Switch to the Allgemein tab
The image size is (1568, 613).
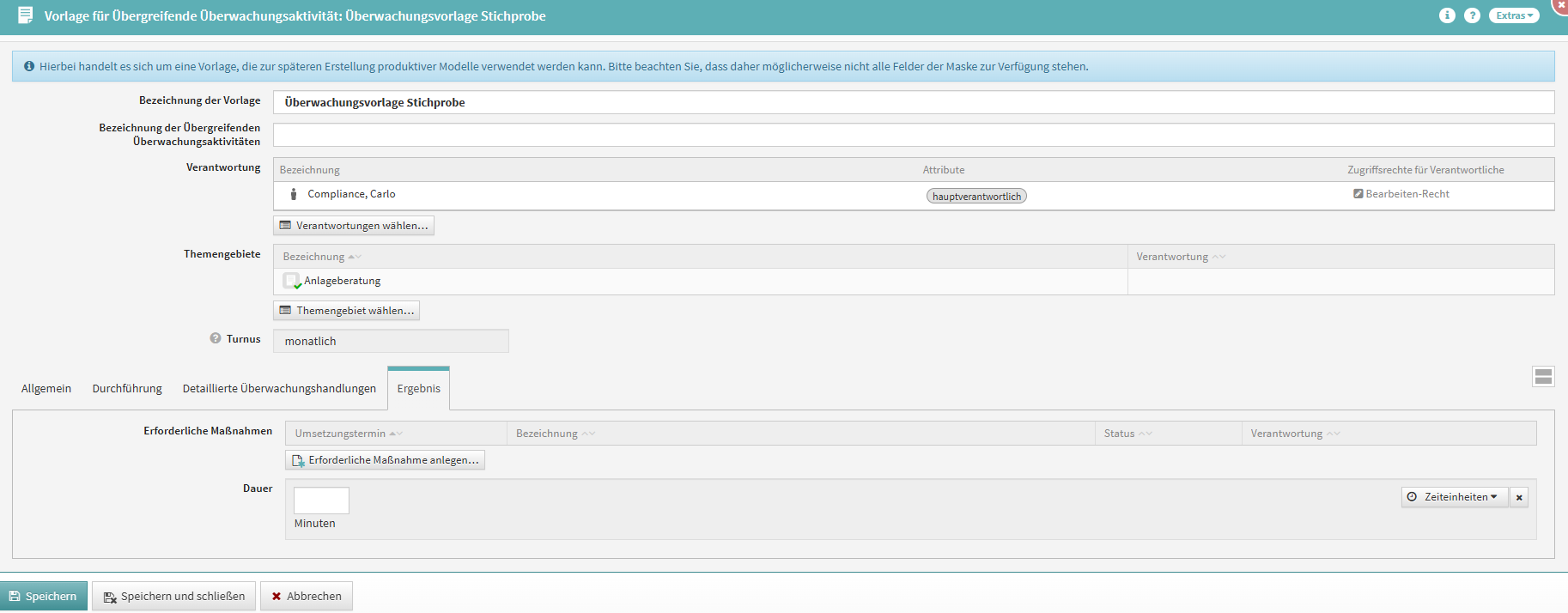click(x=46, y=389)
